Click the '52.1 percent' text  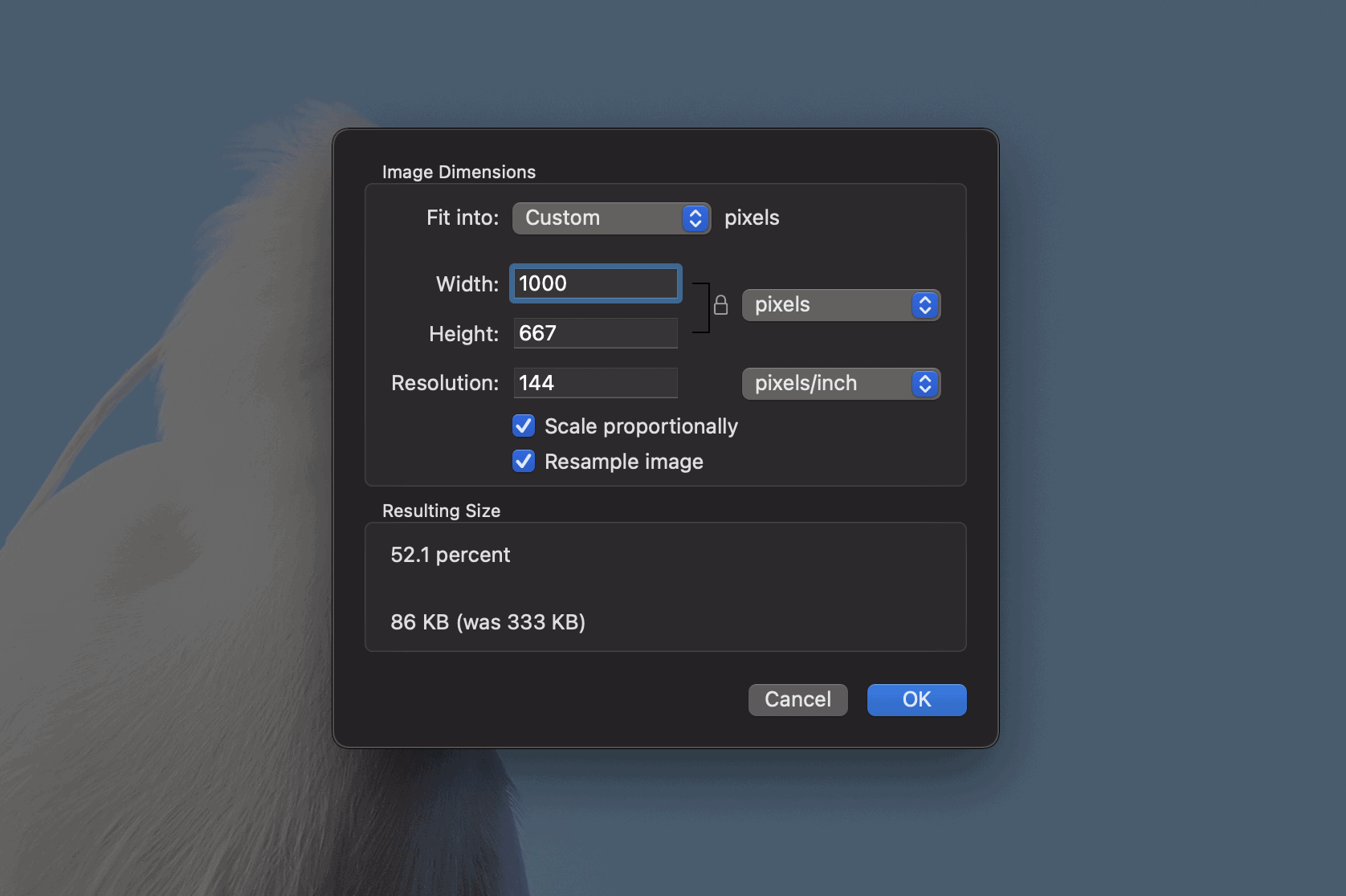click(450, 555)
